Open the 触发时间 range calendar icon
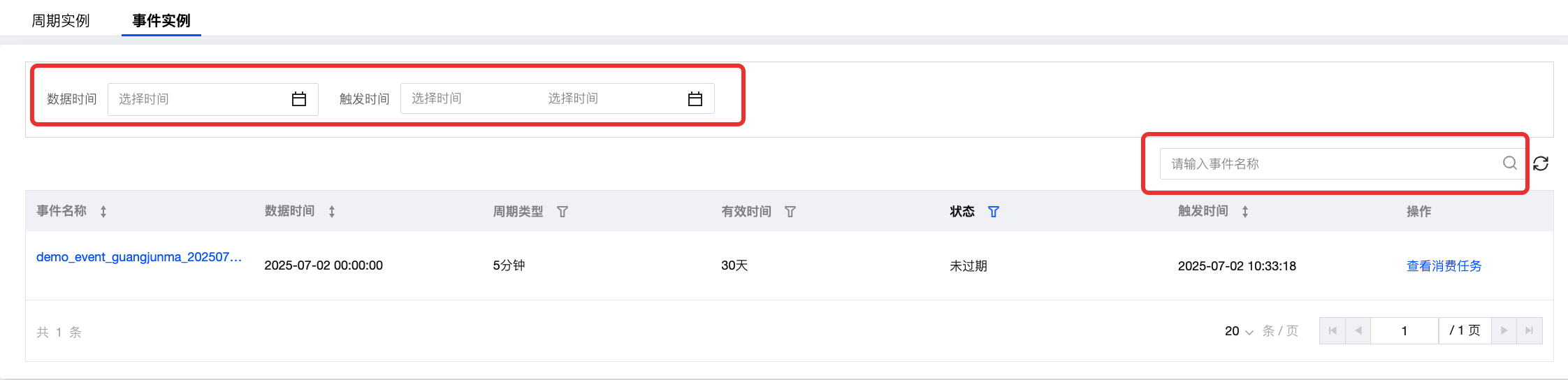Screen dimensions: 1568x380 (x=695, y=99)
